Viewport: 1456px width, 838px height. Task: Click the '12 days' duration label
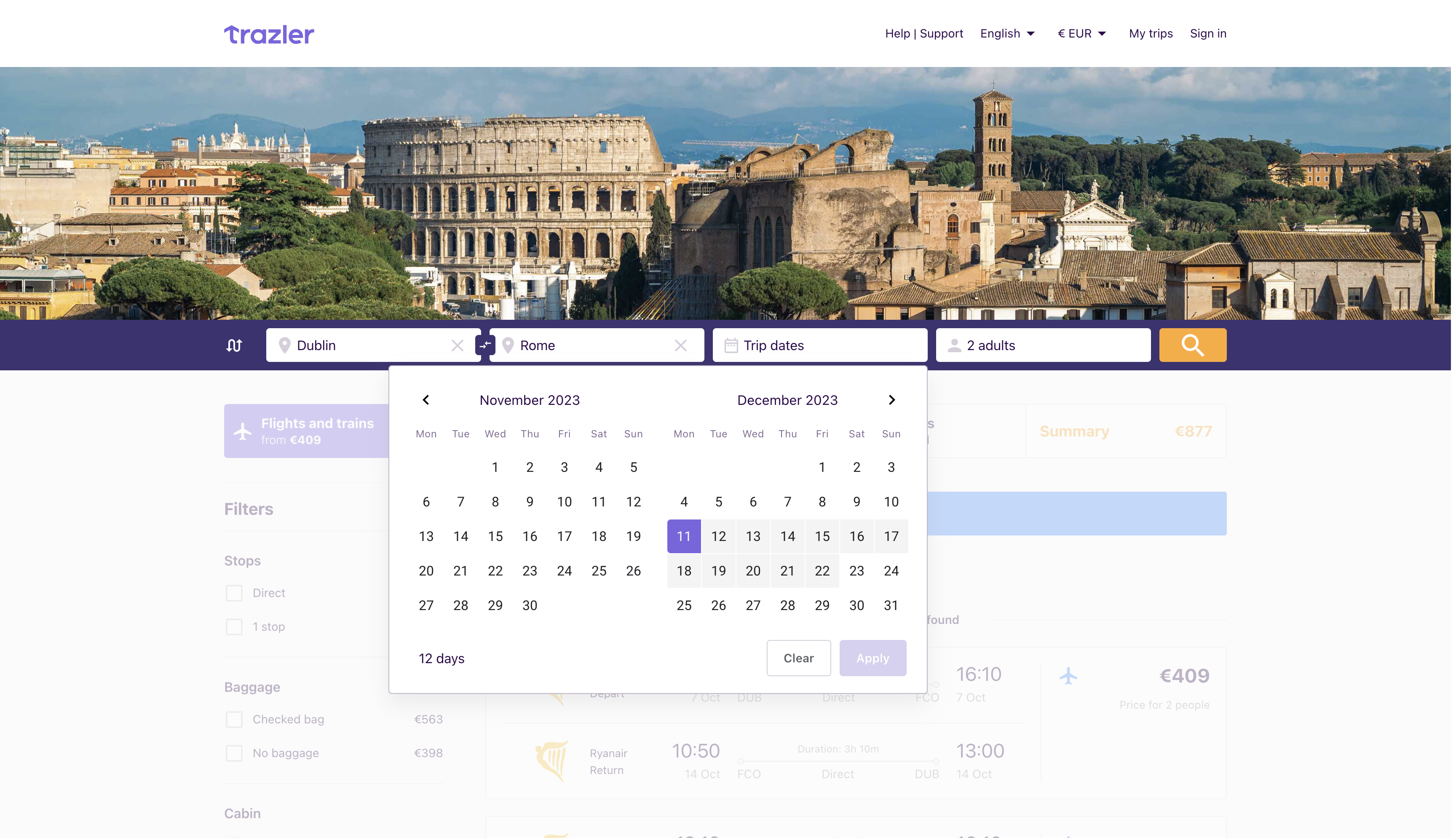[442, 659]
